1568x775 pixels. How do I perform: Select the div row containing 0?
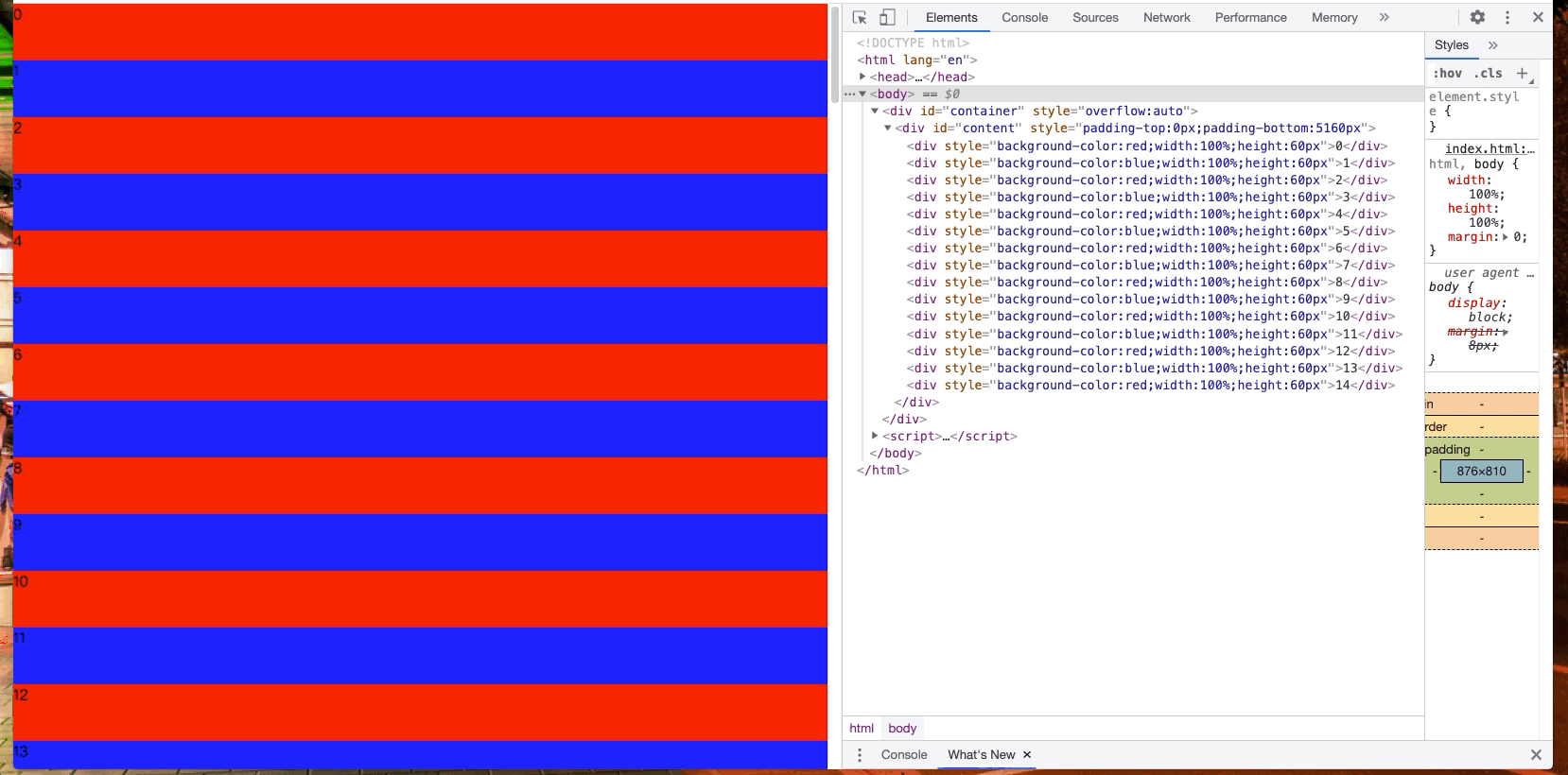(x=1147, y=146)
